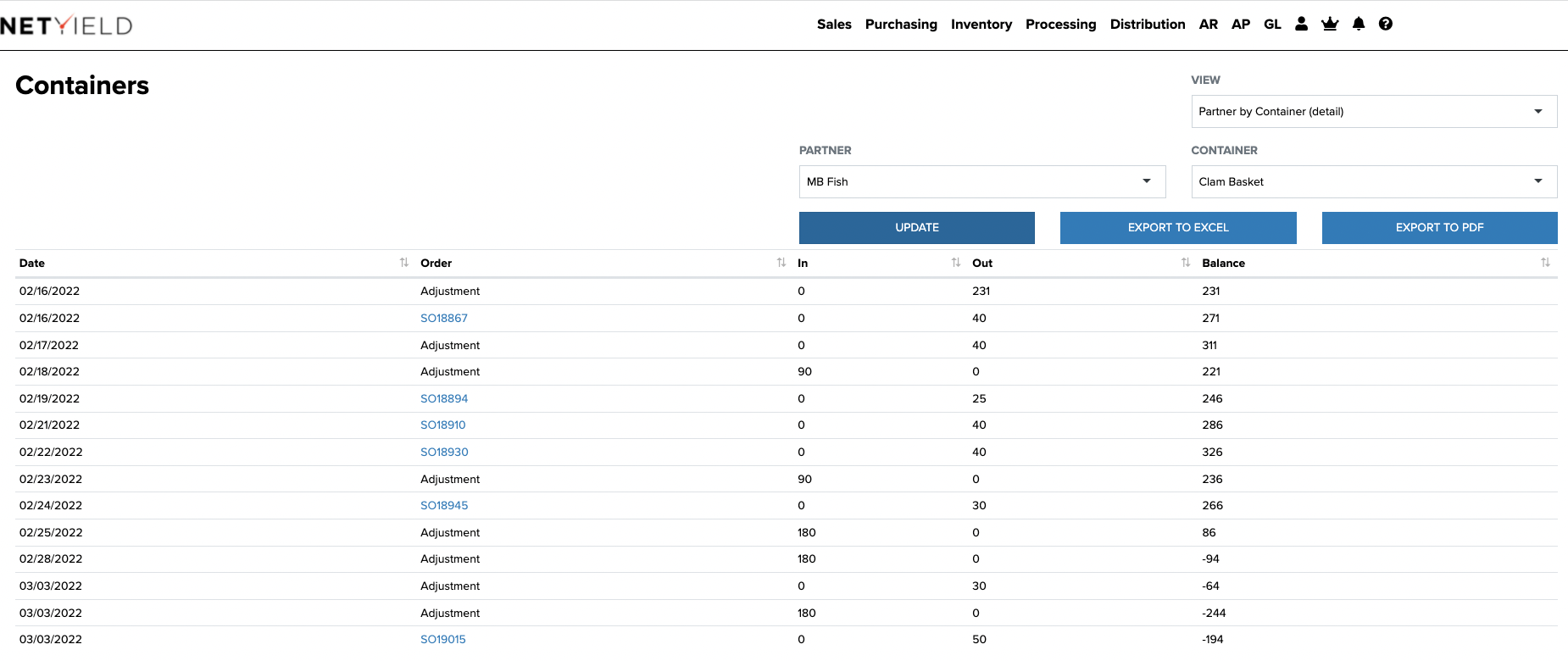Click the NetYield logo
Image resolution: width=1568 pixels, height=661 pixels.
click(66, 25)
